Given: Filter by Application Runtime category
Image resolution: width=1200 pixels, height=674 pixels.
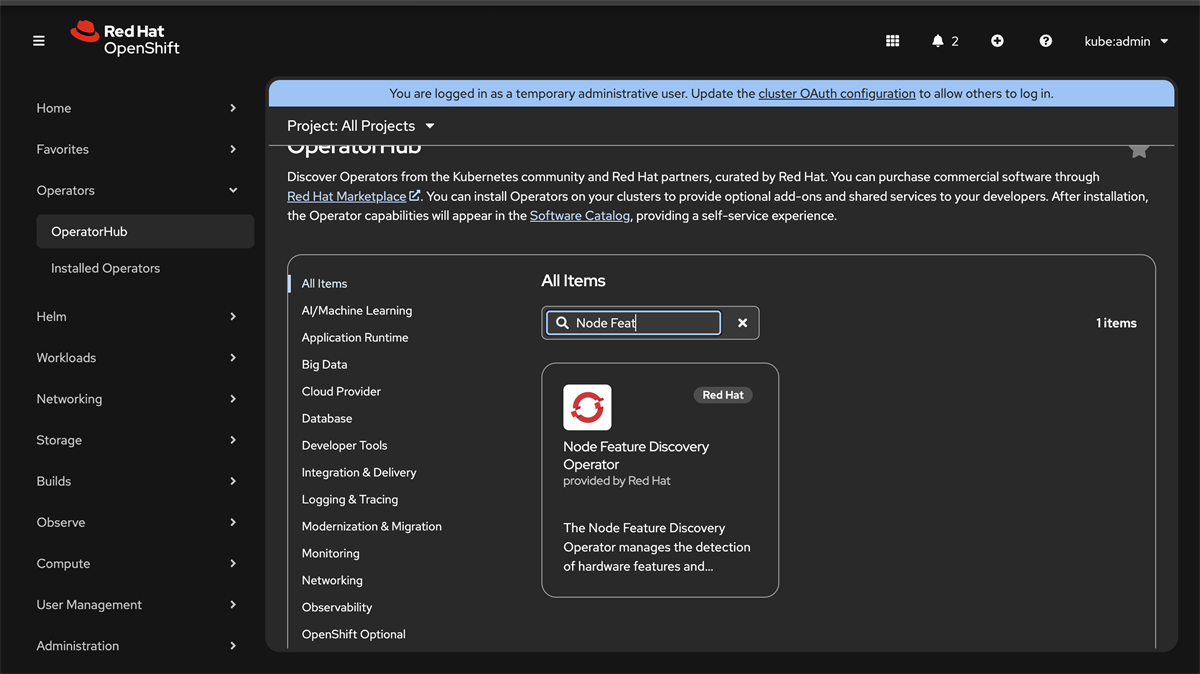Looking at the screenshot, I should click(355, 338).
